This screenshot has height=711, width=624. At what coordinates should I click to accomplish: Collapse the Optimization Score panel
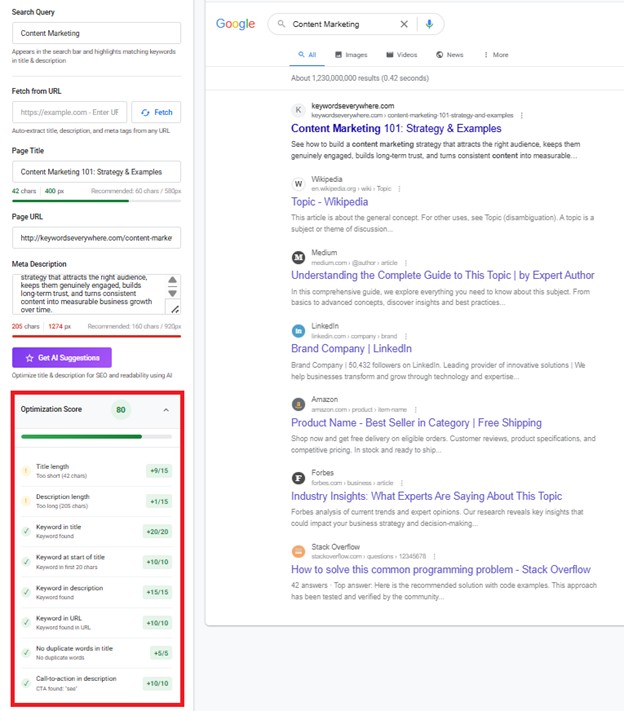coord(166,410)
